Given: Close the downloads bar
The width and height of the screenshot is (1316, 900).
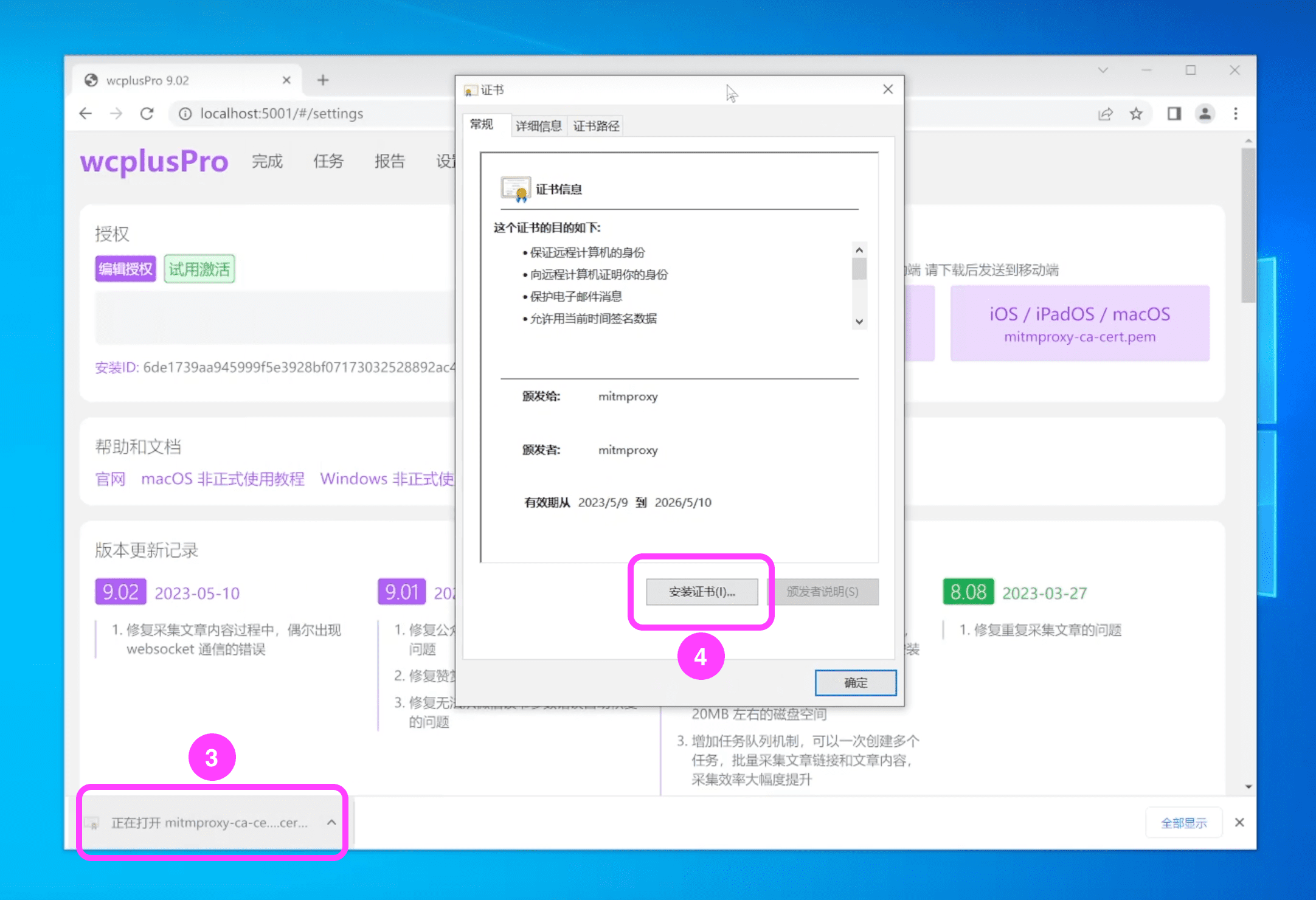Looking at the screenshot, I should [1239, 822].
